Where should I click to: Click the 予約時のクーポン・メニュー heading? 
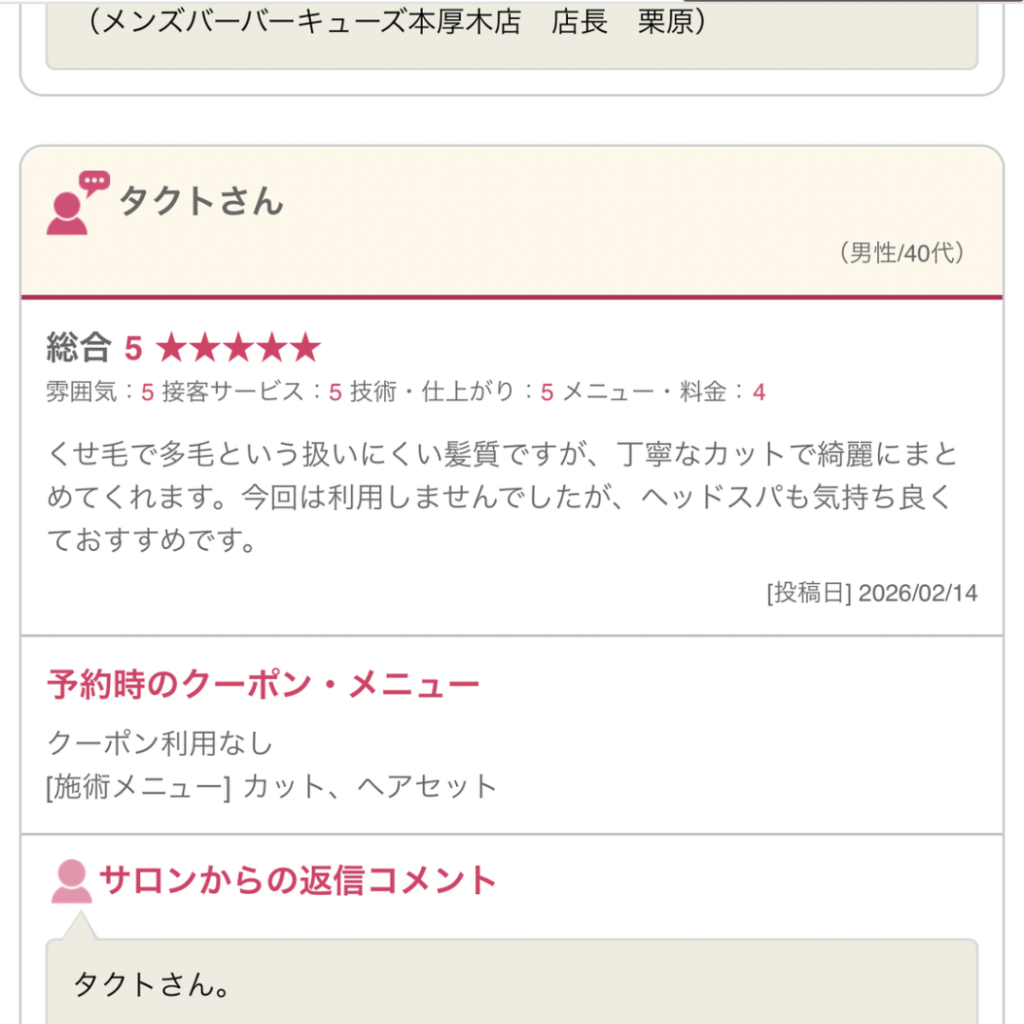(263, 685)
